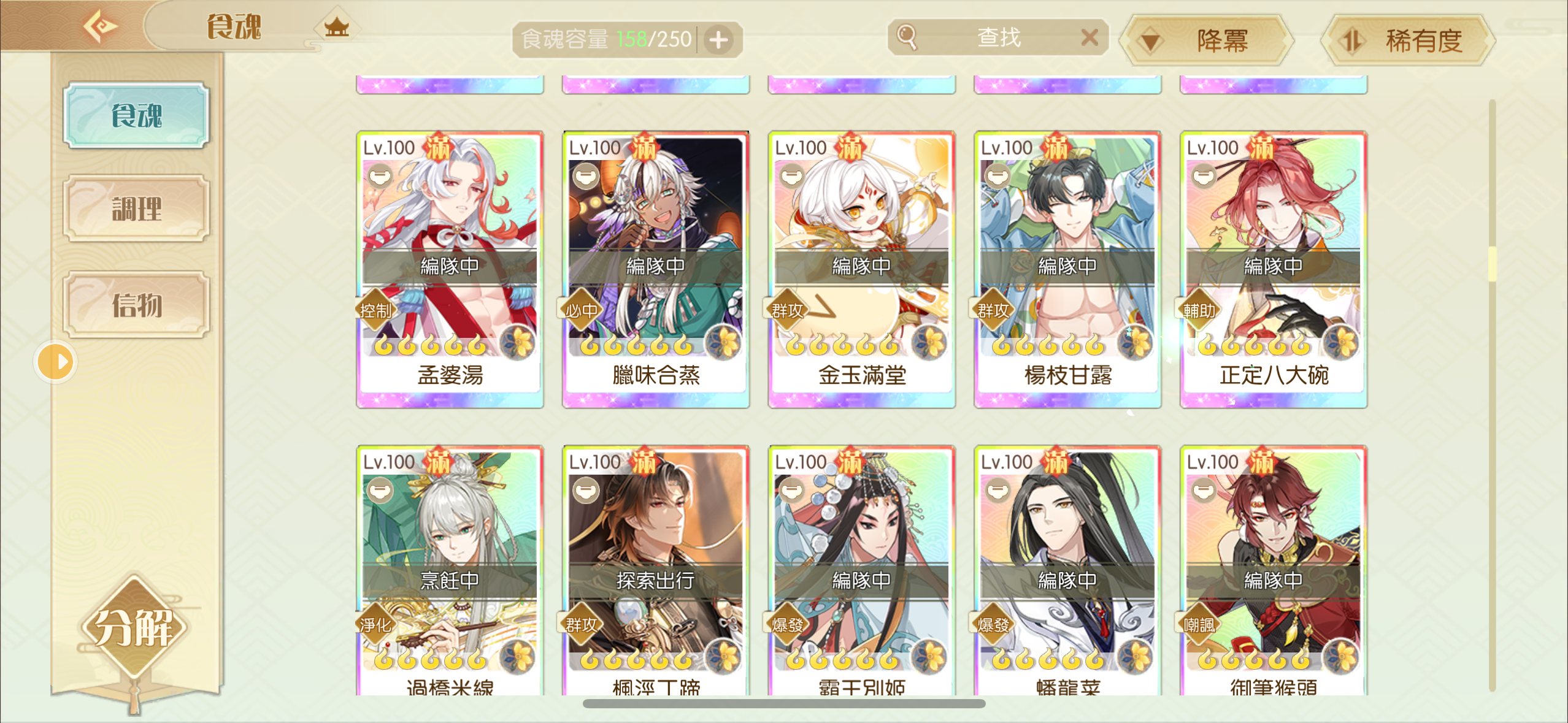The height and width of the screenshot is (723, 1568).
Task: Select the 楊枝甘露 character card
Action: tap(1067, 269)
